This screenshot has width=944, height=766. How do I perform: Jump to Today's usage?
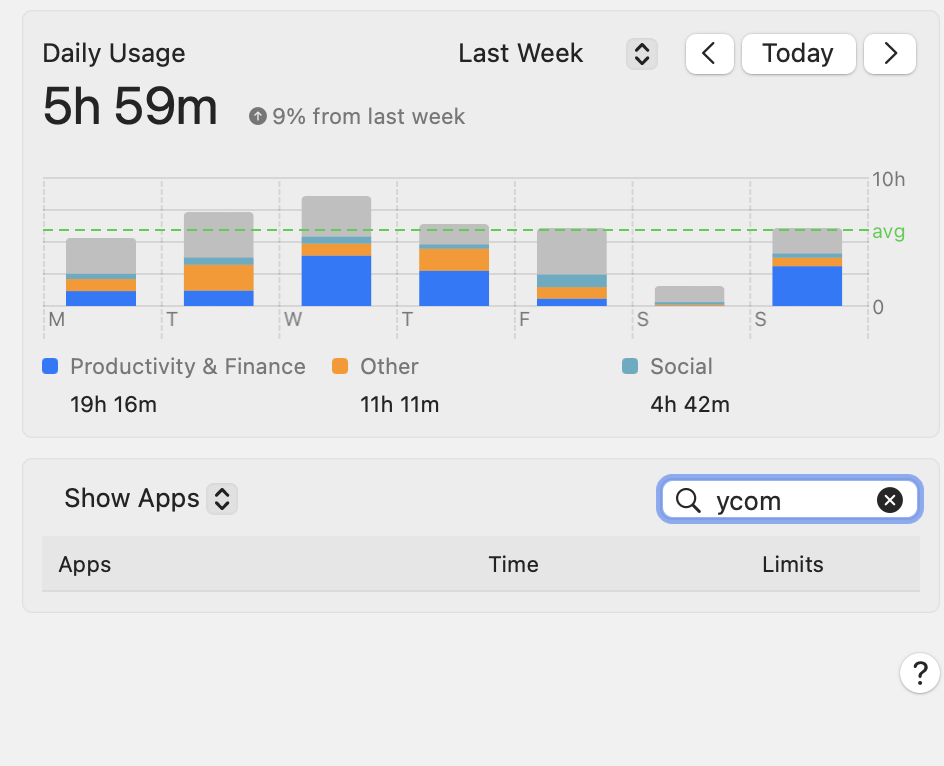797,54
